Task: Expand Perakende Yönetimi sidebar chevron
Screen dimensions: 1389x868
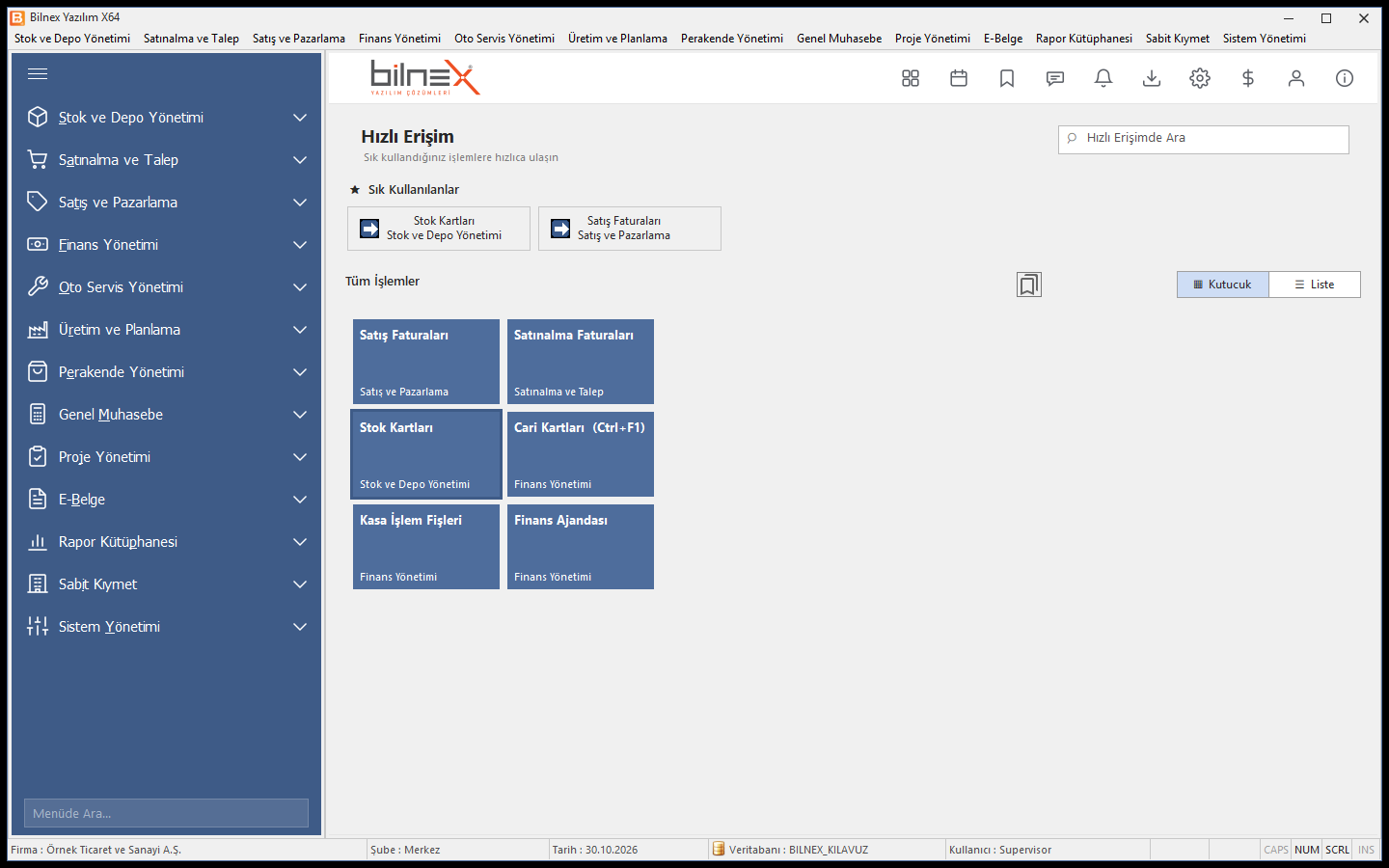Action: (300, 372)
